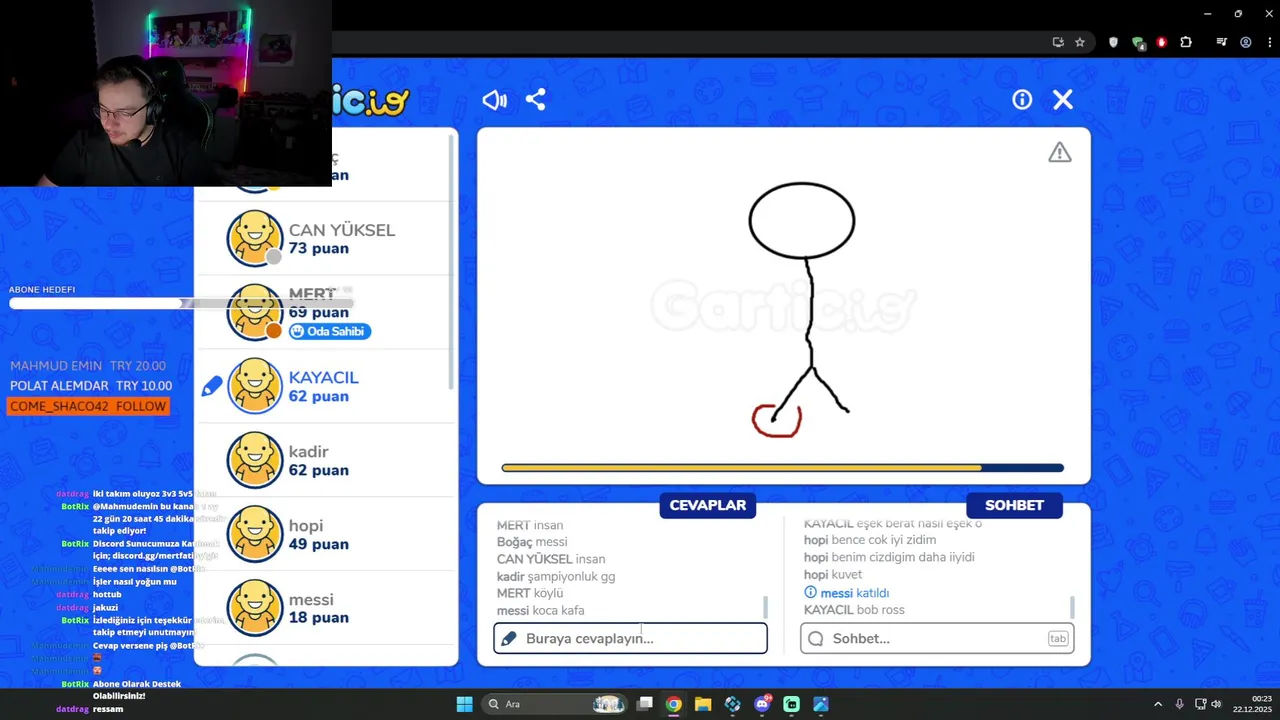Open the media controls icon
The height and width of the screenshot is (720, 1280).
click(1222, 42)
